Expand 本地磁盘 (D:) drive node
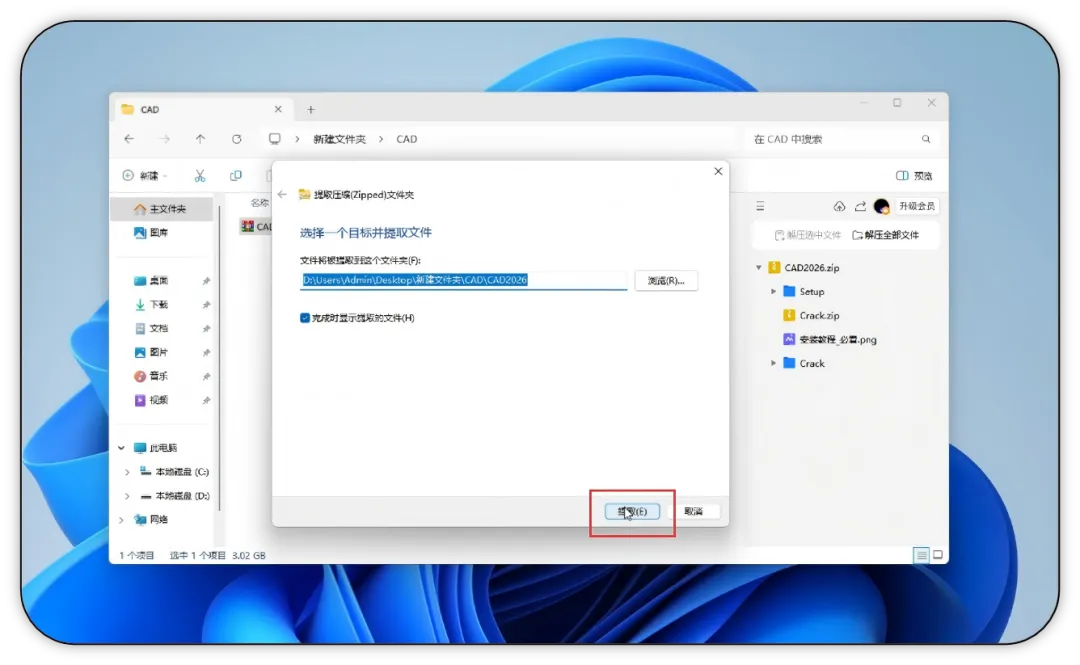The width and height of the screenshot is (1080, 665). tap(127, 496)
